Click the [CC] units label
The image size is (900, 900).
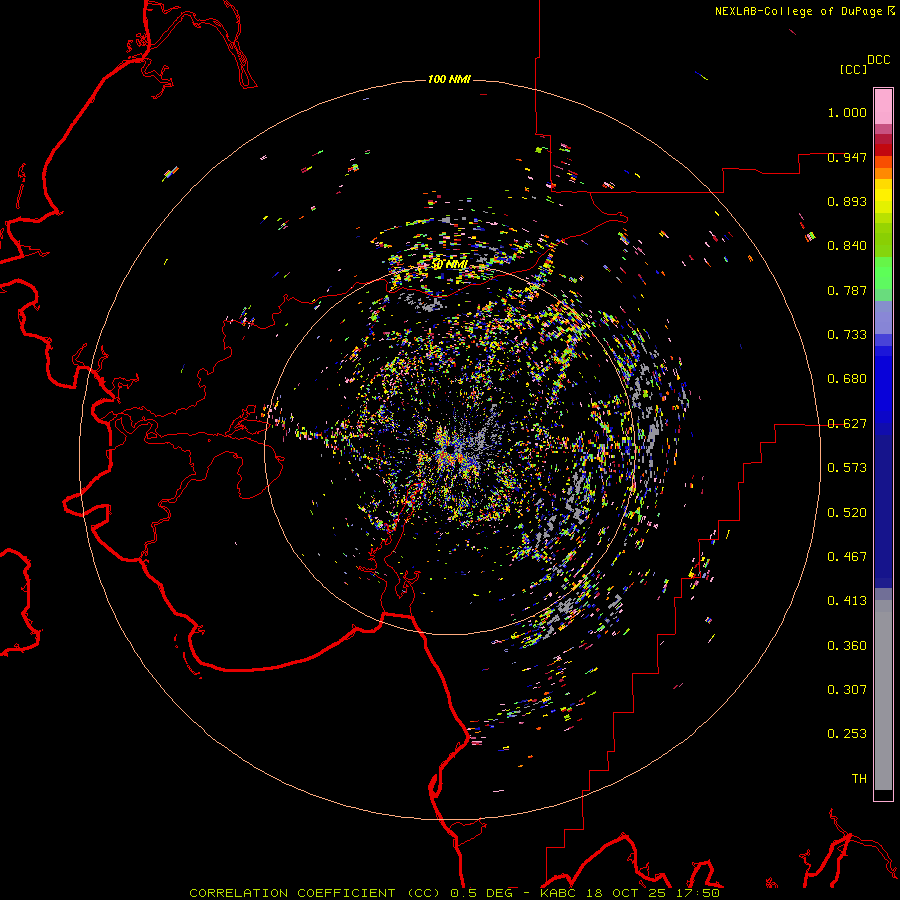[853, 69]
